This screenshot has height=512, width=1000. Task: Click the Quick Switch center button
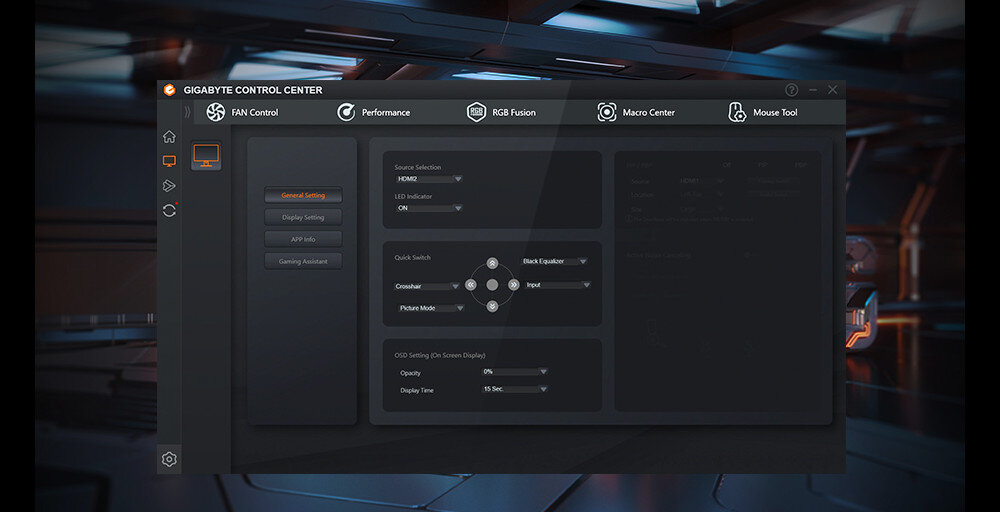(492, 285)
